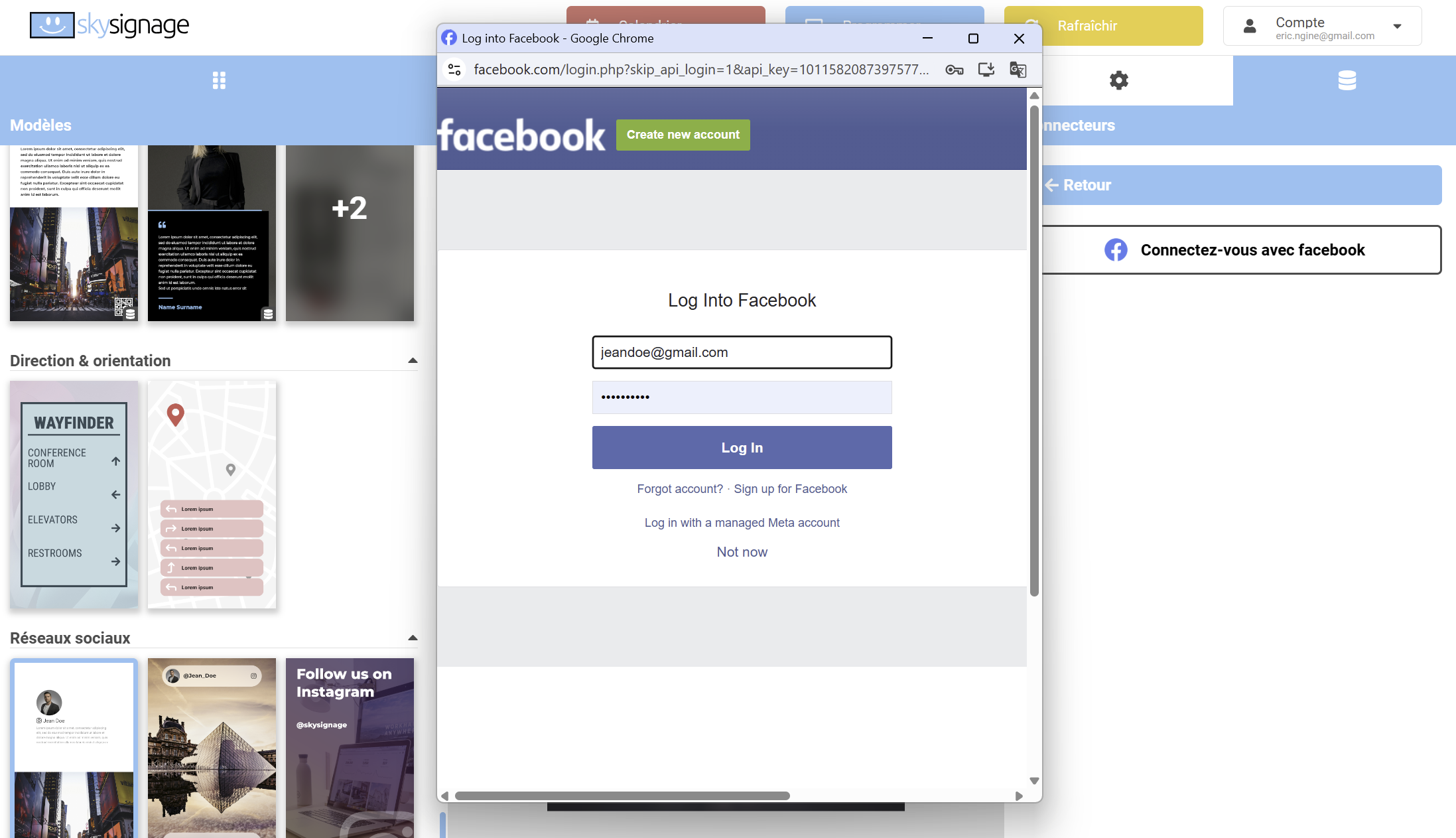Image resolution: width=1456 pixels, height=838 pixels.
Task: Click Log in with a managed Meta account
Action: point(742,523)
